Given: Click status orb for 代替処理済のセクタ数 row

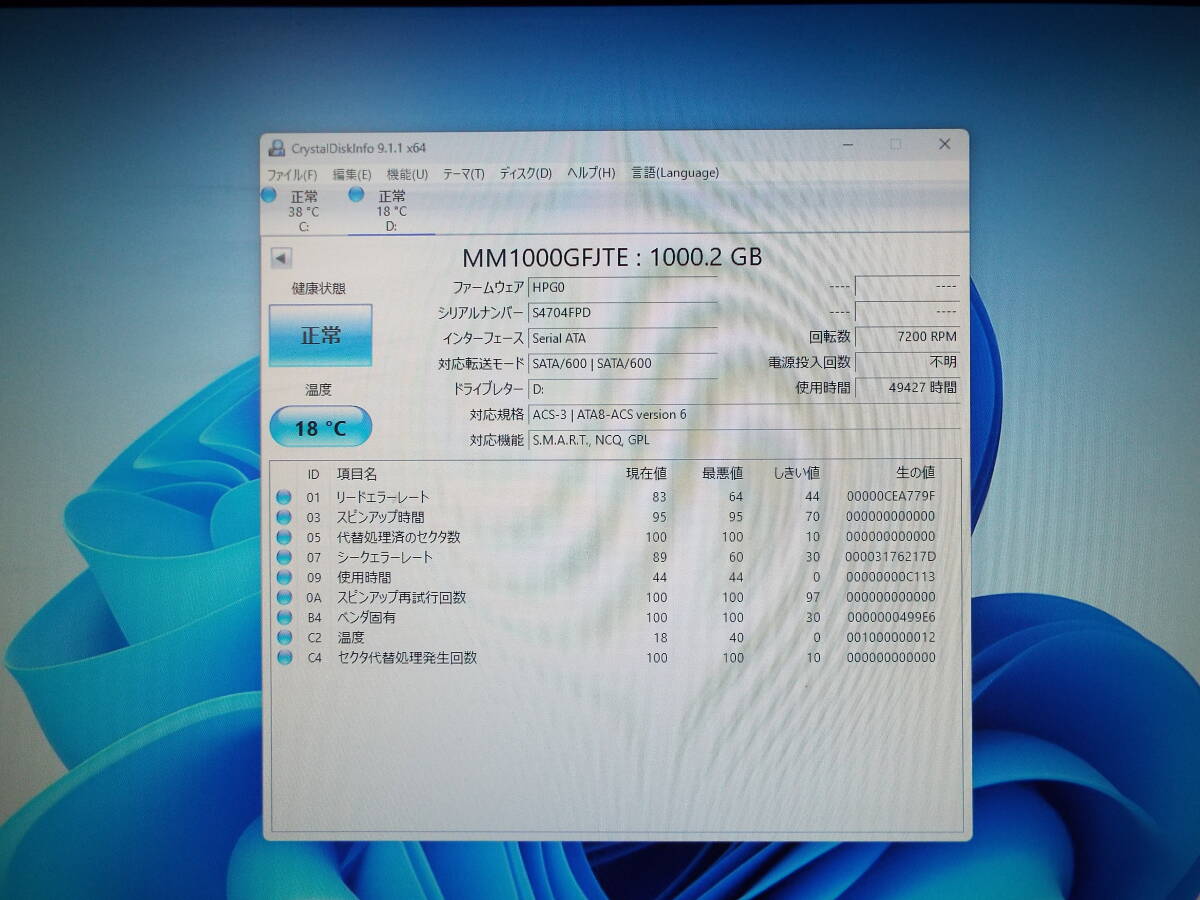Looking at the screenshot, I should pos(284,537).
